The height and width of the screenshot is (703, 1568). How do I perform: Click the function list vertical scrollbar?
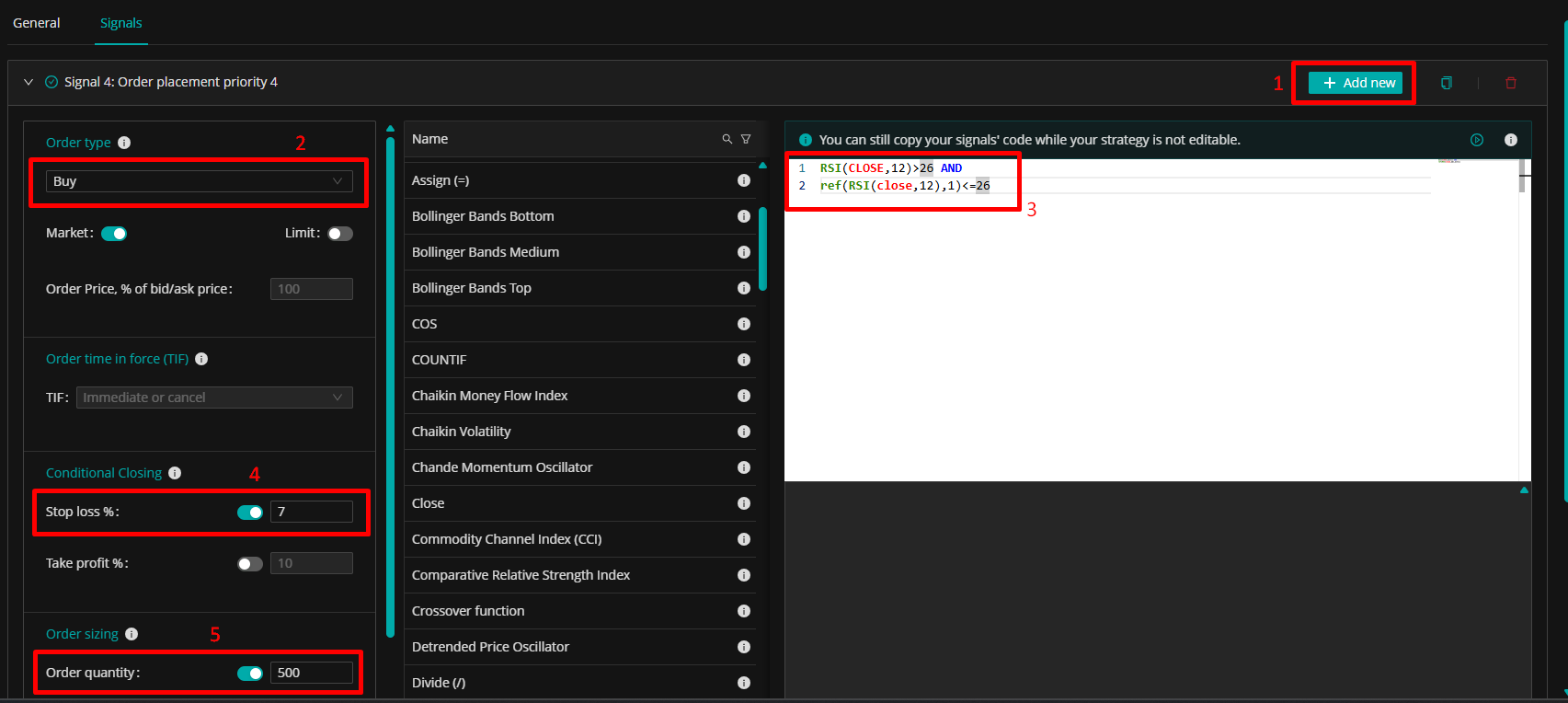tap(762, 248)
